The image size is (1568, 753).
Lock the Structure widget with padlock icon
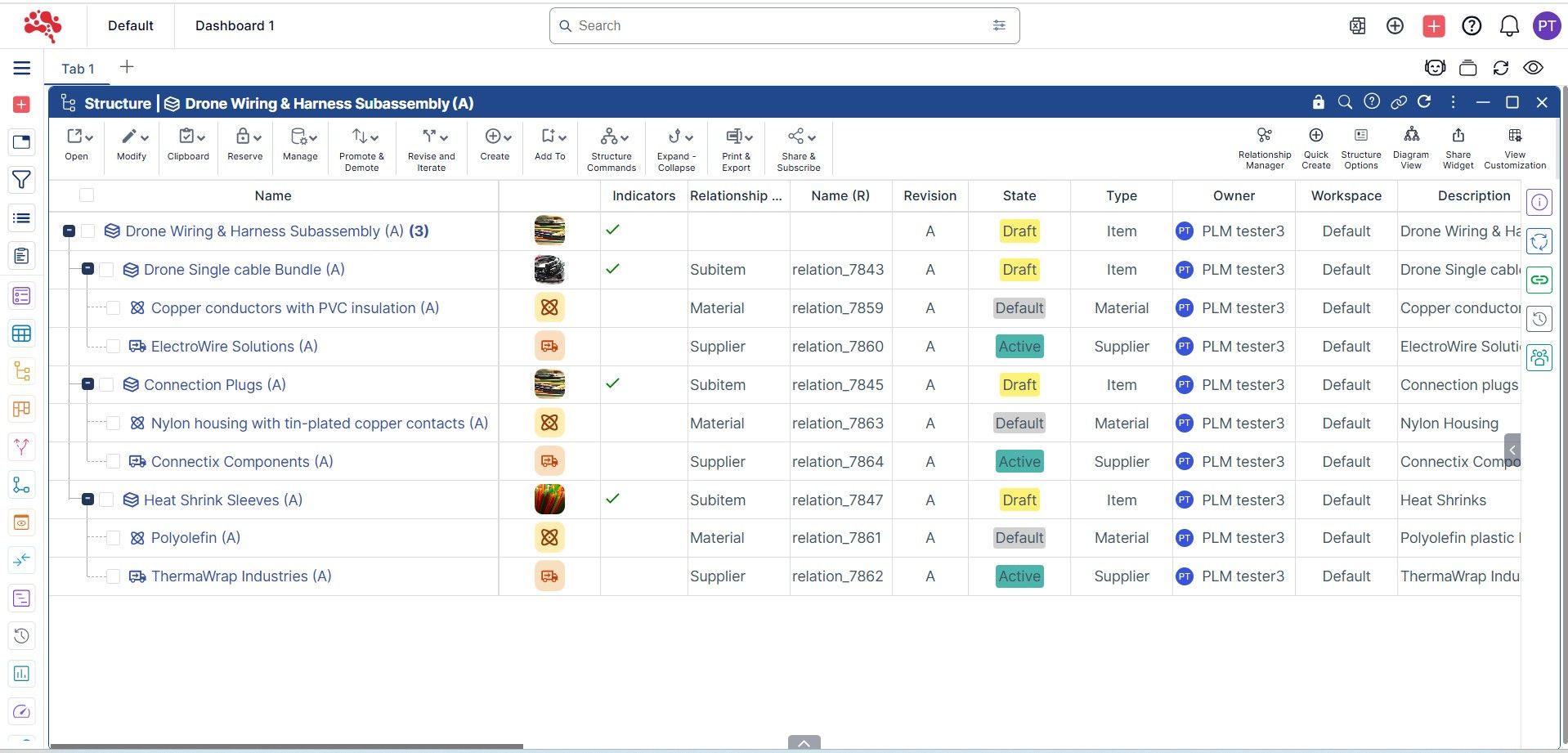(x=1318, y=102)
